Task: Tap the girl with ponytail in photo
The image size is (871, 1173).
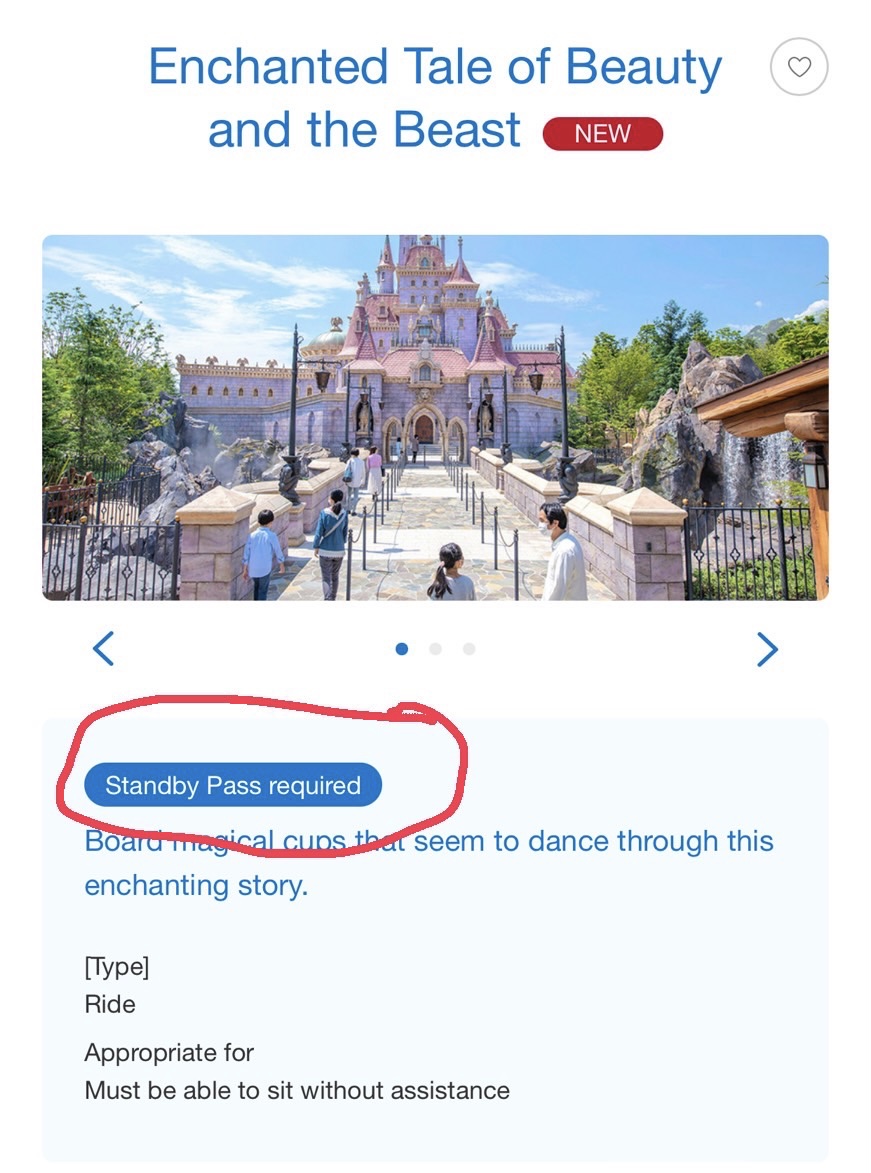Action: (450, 572)
